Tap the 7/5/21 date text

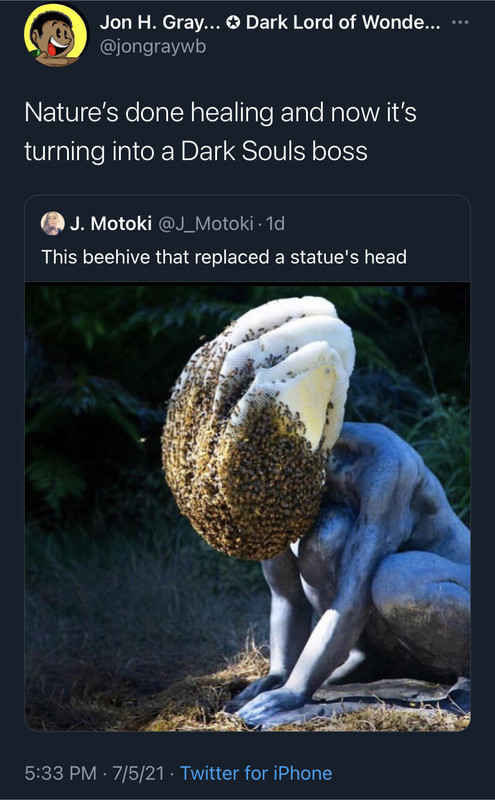138,773
